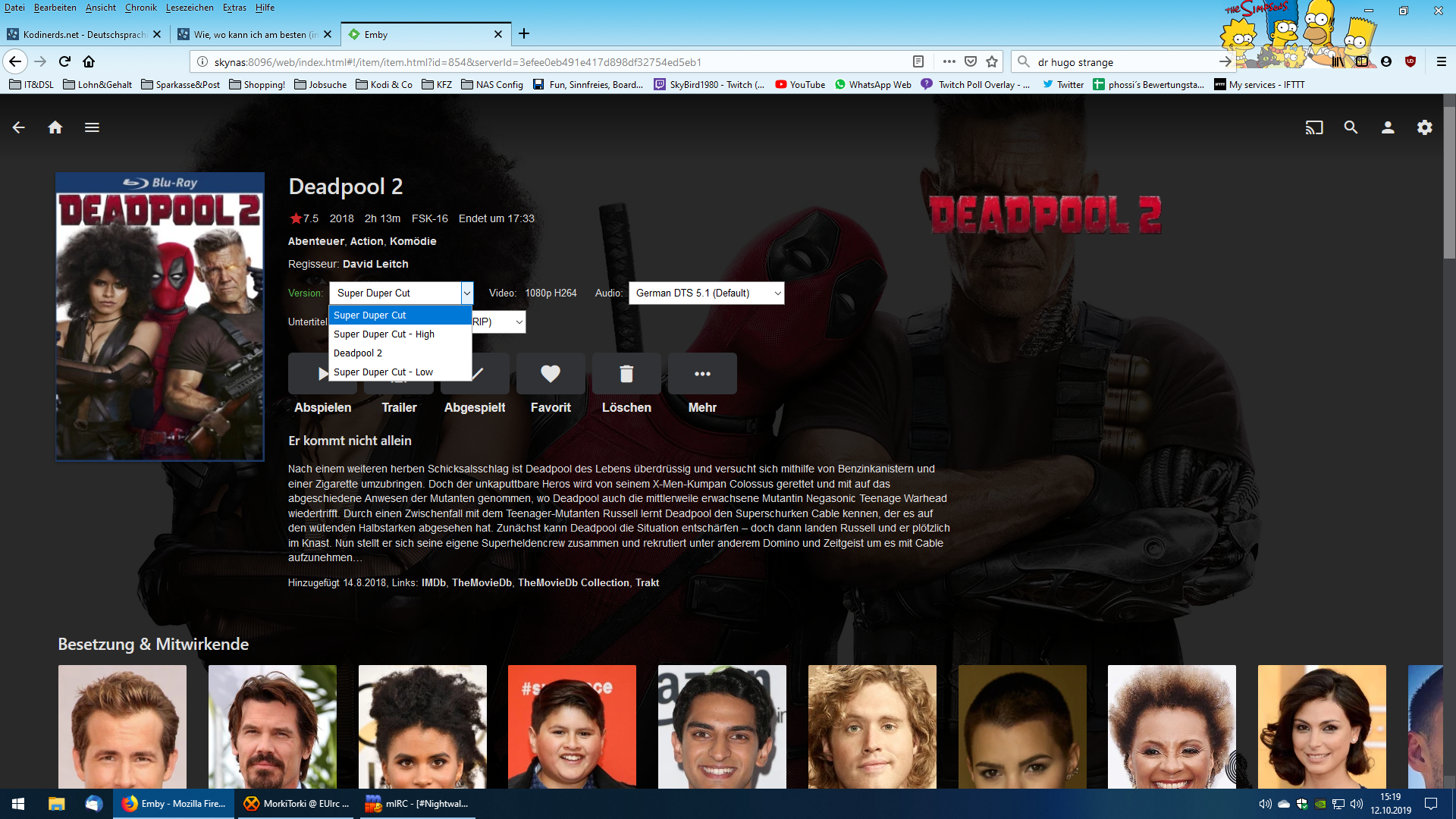The height and width of the screenshot is (819, 1456).
Task: Open volume icon in system tray
Action: (x=1357, y=804)
